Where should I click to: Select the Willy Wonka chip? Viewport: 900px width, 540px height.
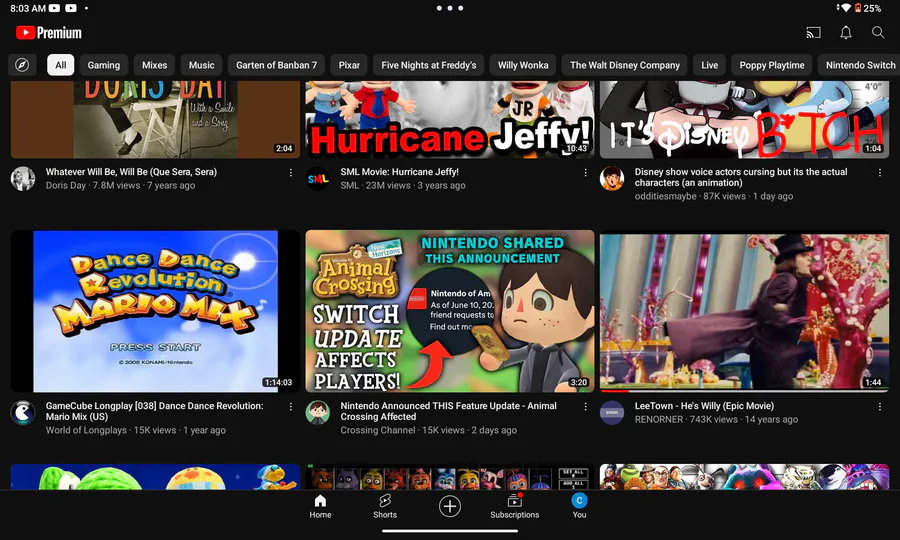(x=523, y=65)
